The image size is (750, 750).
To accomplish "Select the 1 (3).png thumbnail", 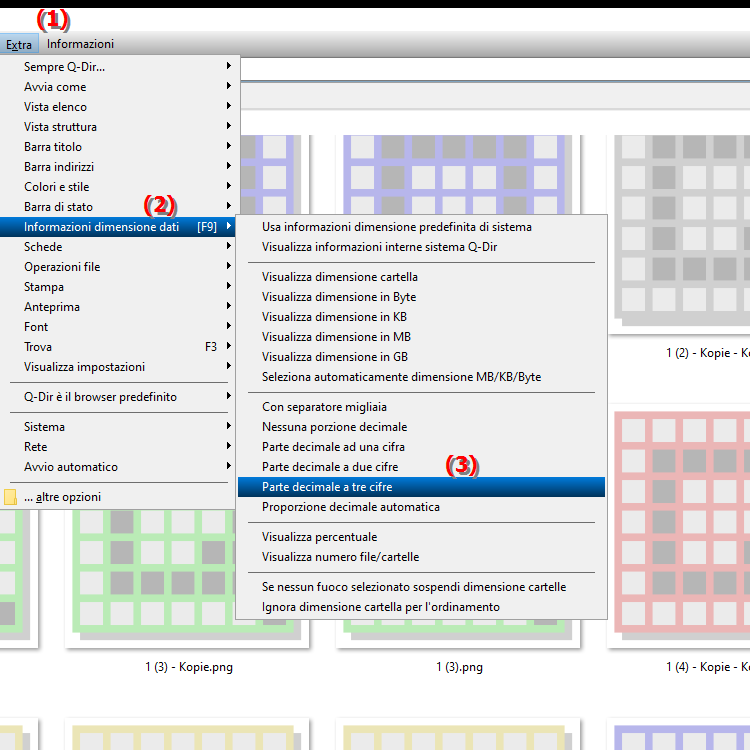I will tap(458, 633).
